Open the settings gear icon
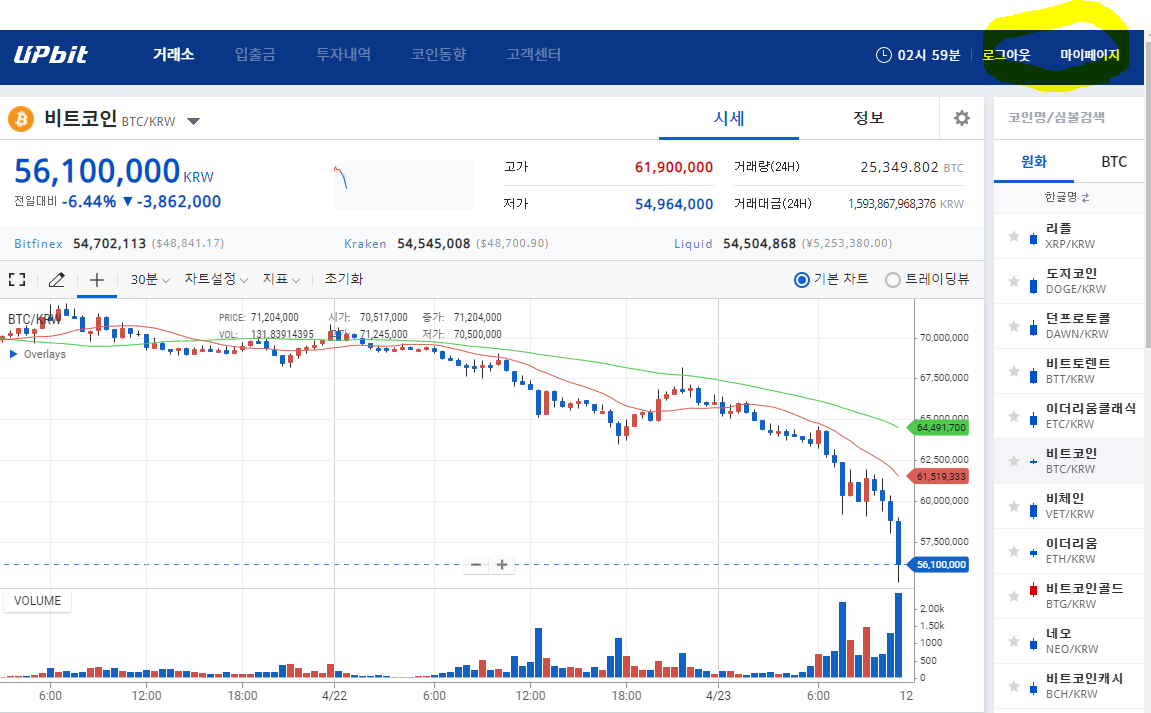This screenshot has width=1151, height=713. click(962, 118)
